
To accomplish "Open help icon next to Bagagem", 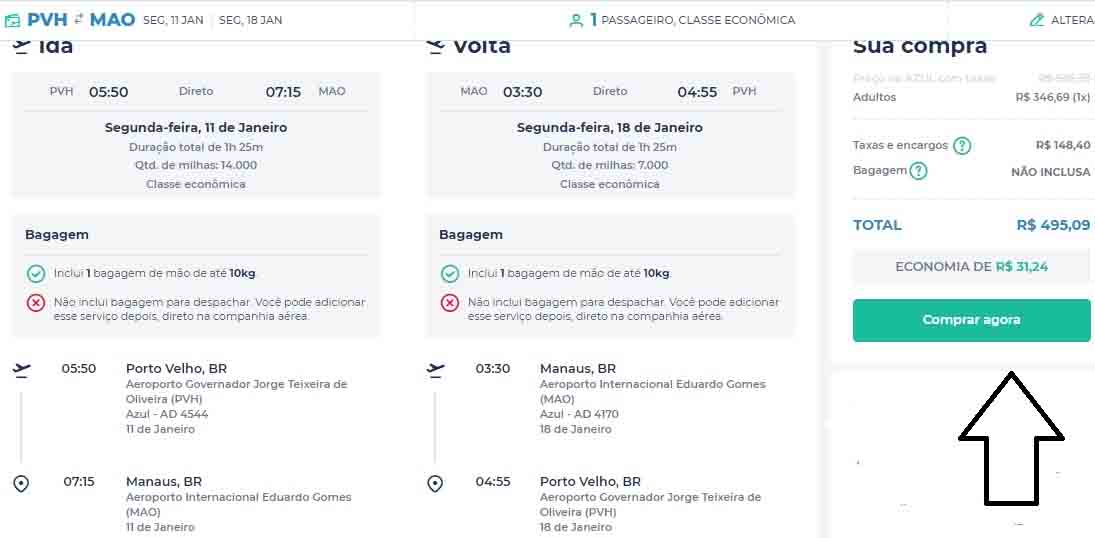I will 918,171.
